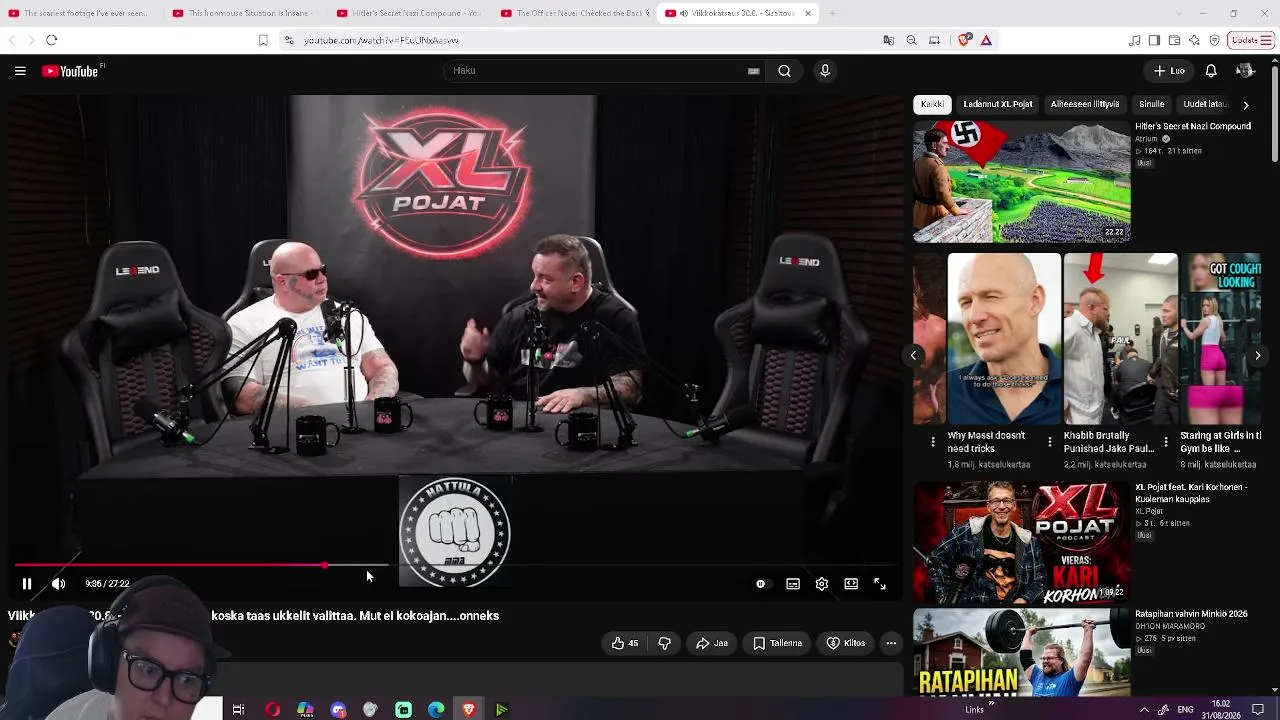1280x720 pixels.
Task: Open the account avatar menu
Action: pos(1245,71)
